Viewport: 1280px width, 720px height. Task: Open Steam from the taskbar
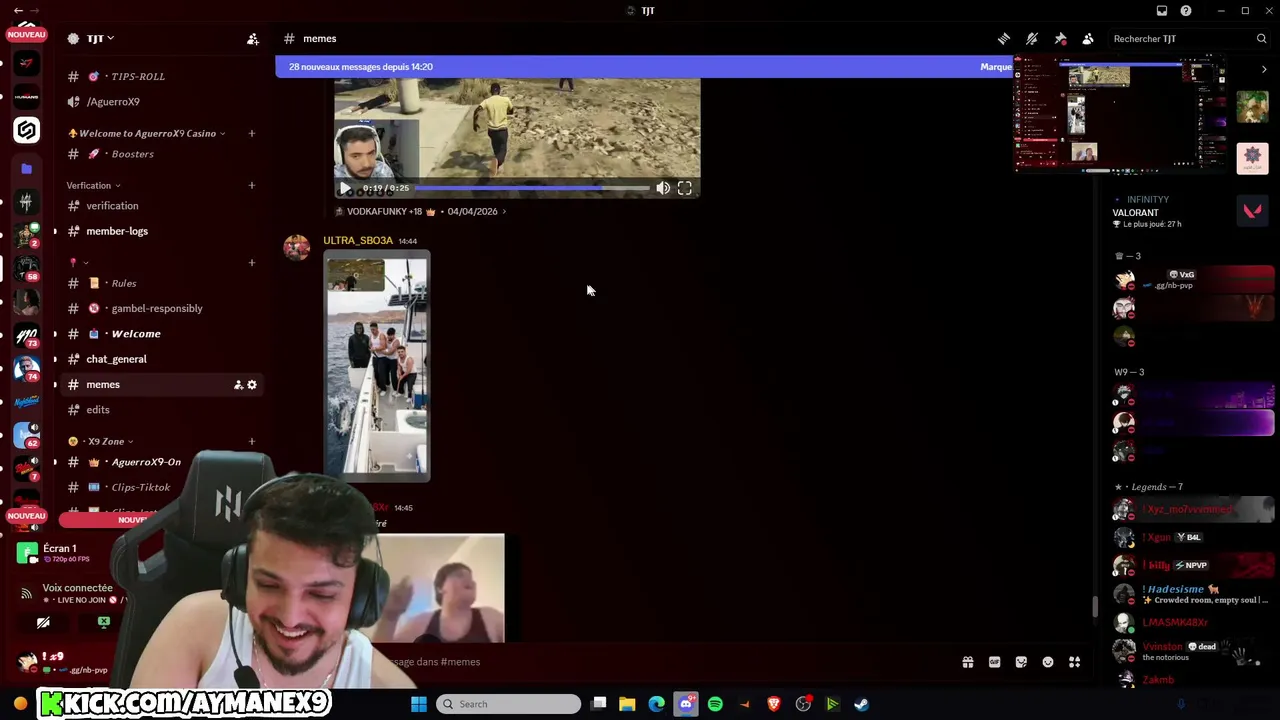pos(861,704)
